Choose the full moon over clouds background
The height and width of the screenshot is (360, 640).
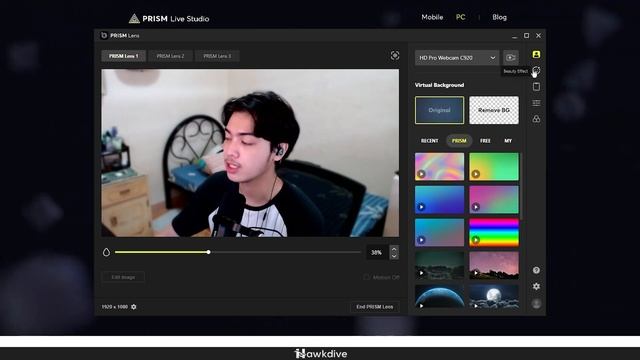[x=494, y=297]
